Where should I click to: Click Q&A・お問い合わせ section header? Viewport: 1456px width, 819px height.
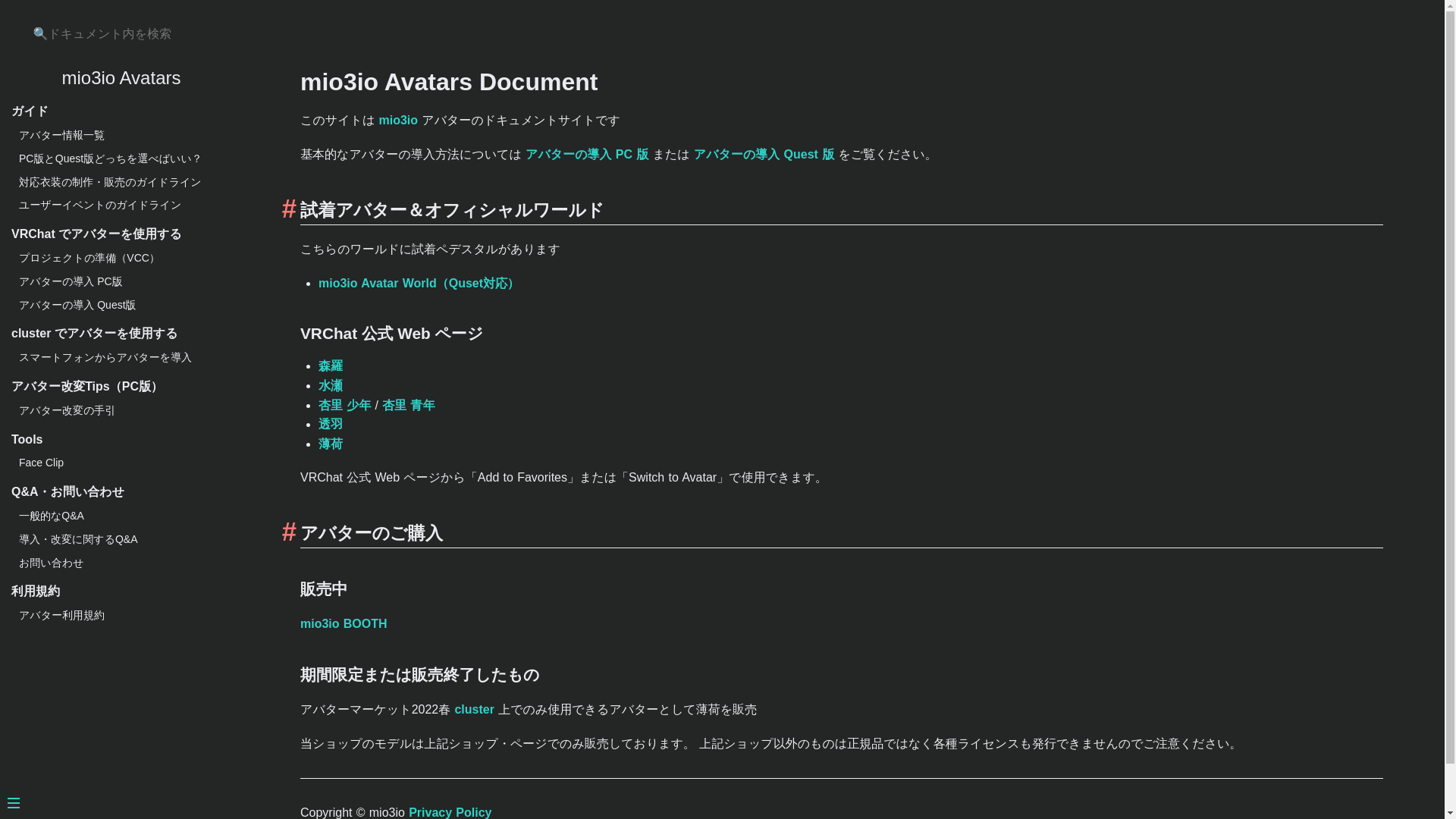pos(67,492)
